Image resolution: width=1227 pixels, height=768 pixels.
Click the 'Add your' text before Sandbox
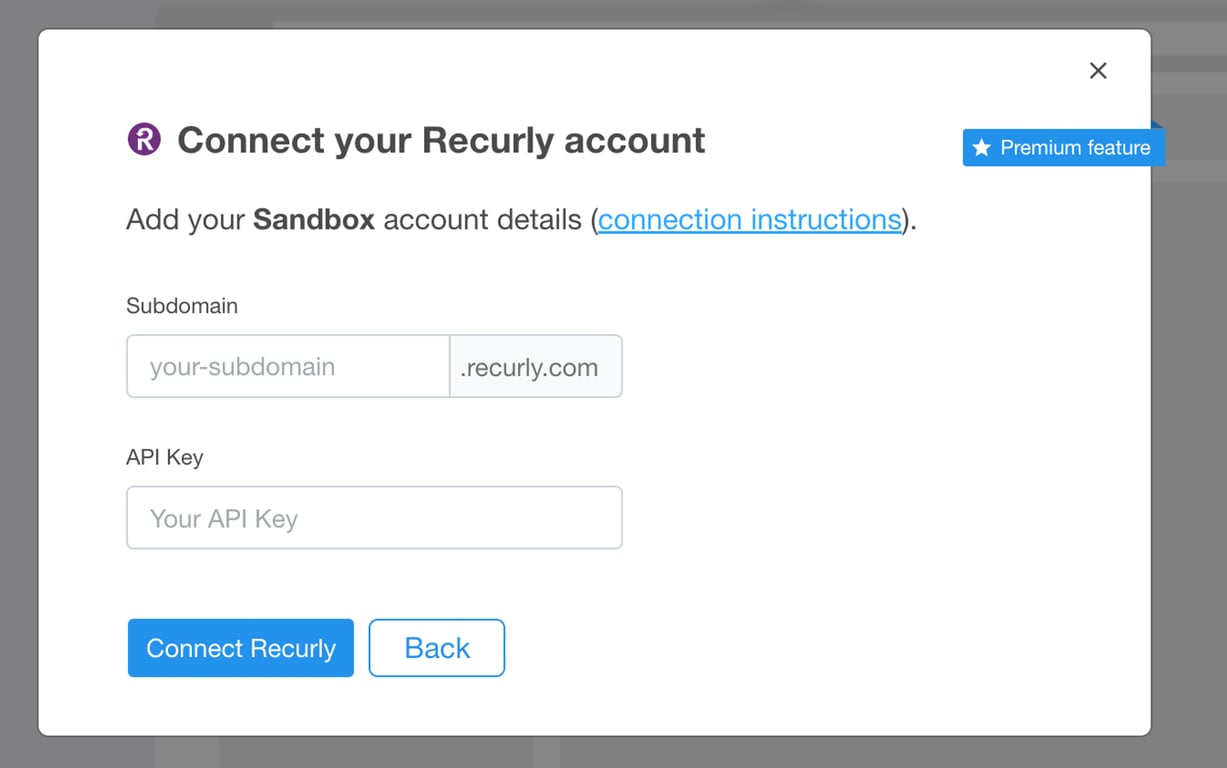click(x=186, y=219)
